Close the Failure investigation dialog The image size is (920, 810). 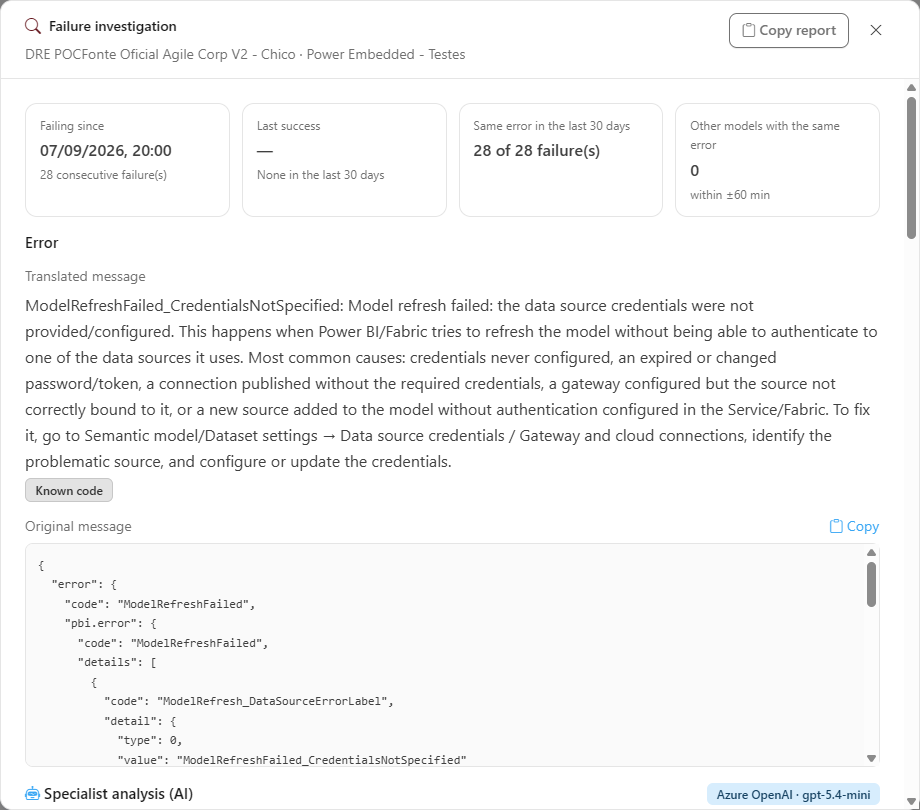[x=875, y=30]
